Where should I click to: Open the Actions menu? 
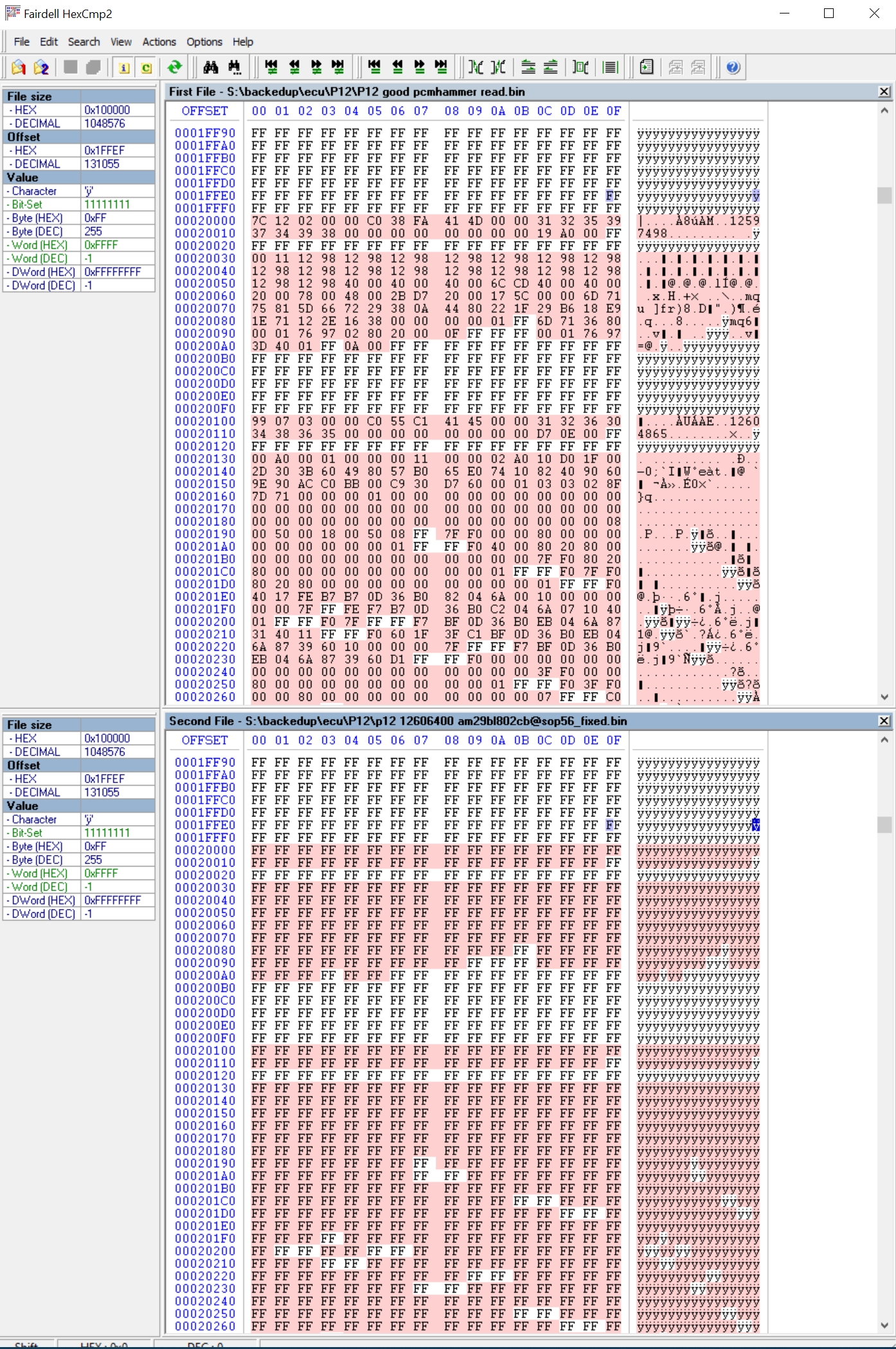159,42
